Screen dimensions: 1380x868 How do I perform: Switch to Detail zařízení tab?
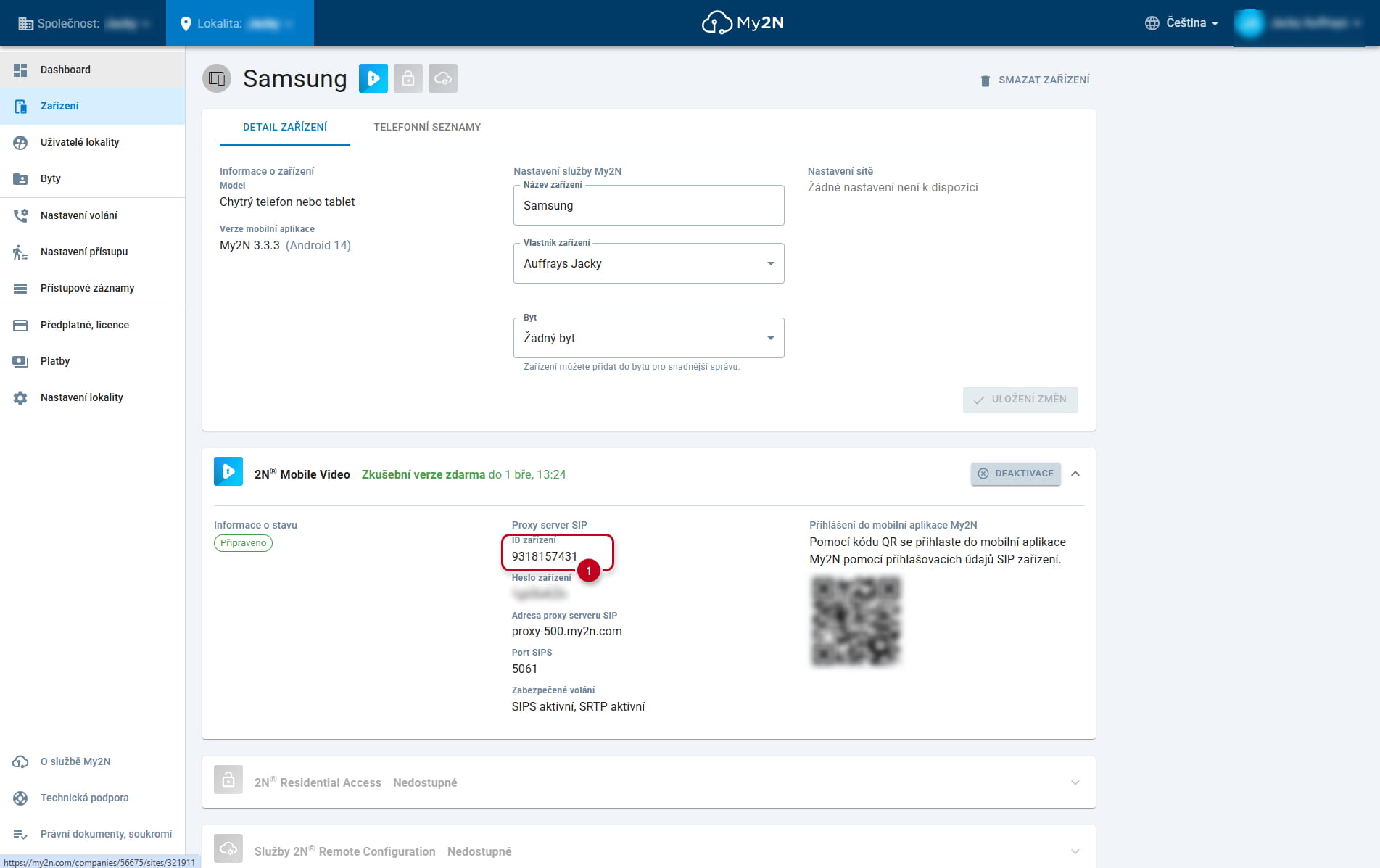pos(285,127)
